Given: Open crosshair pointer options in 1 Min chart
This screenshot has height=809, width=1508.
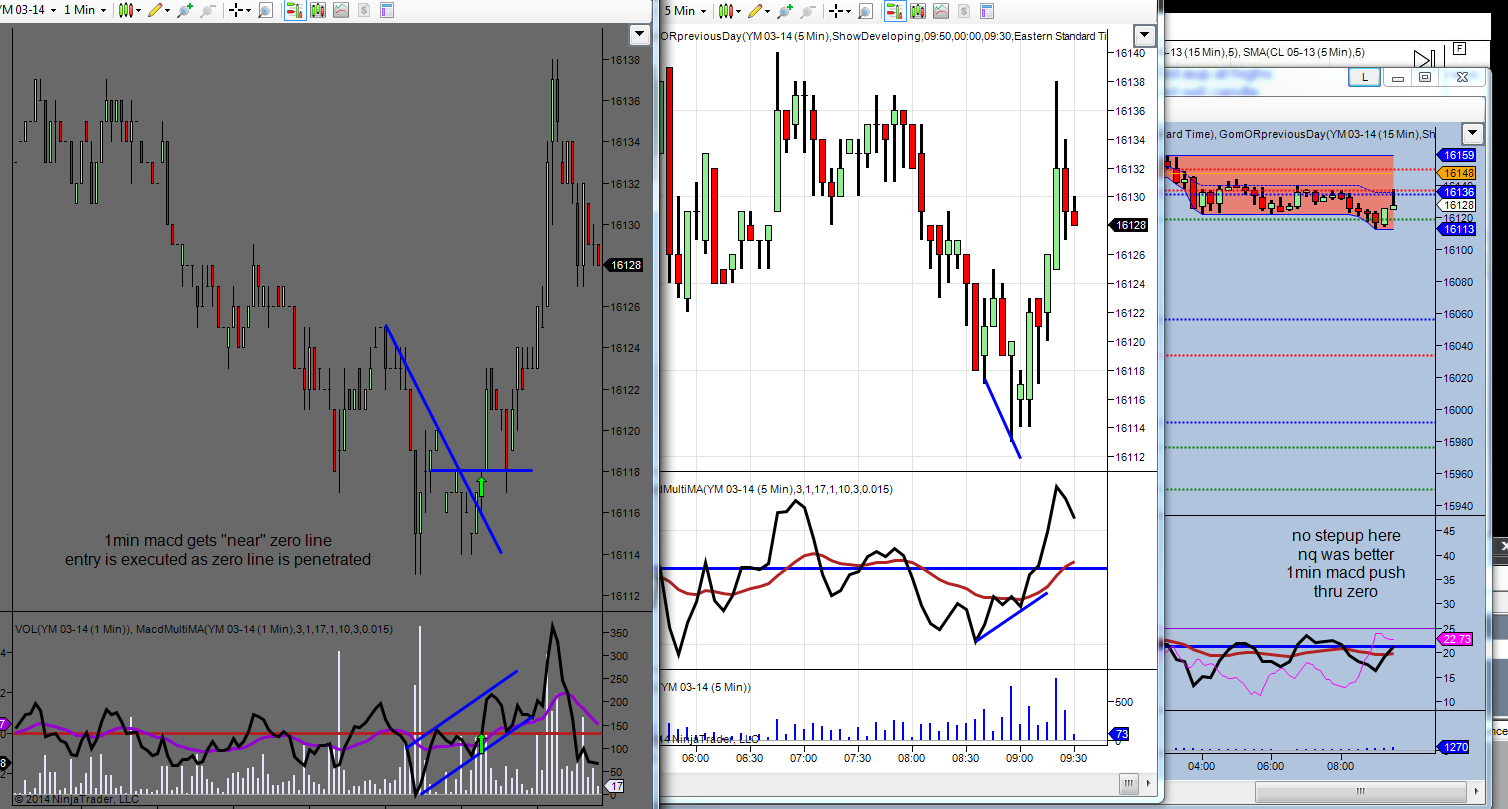Looking at the screenshot, I should (x=240, y=10).
